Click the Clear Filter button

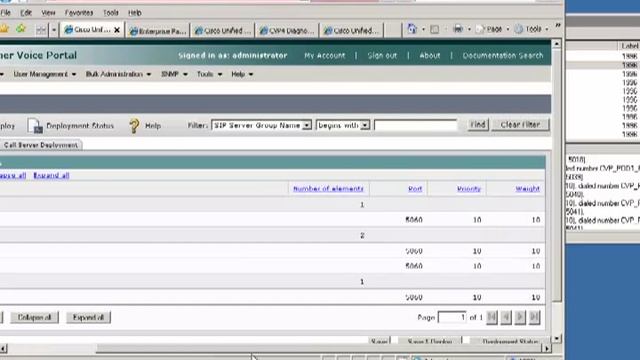pyautogui.click(x=520, y=124)
